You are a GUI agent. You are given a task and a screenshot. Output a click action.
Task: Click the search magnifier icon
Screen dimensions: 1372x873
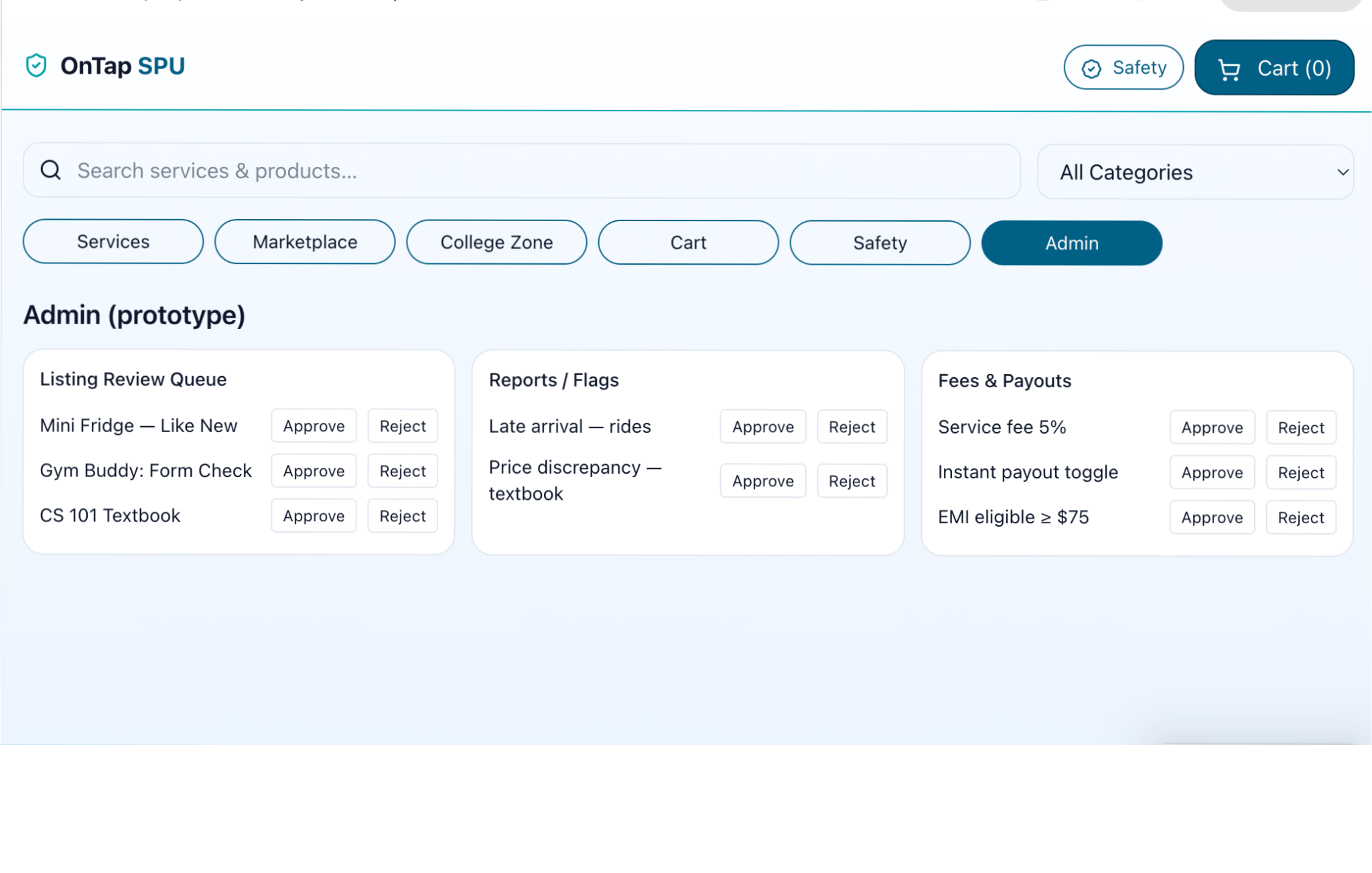click(51, 171)
